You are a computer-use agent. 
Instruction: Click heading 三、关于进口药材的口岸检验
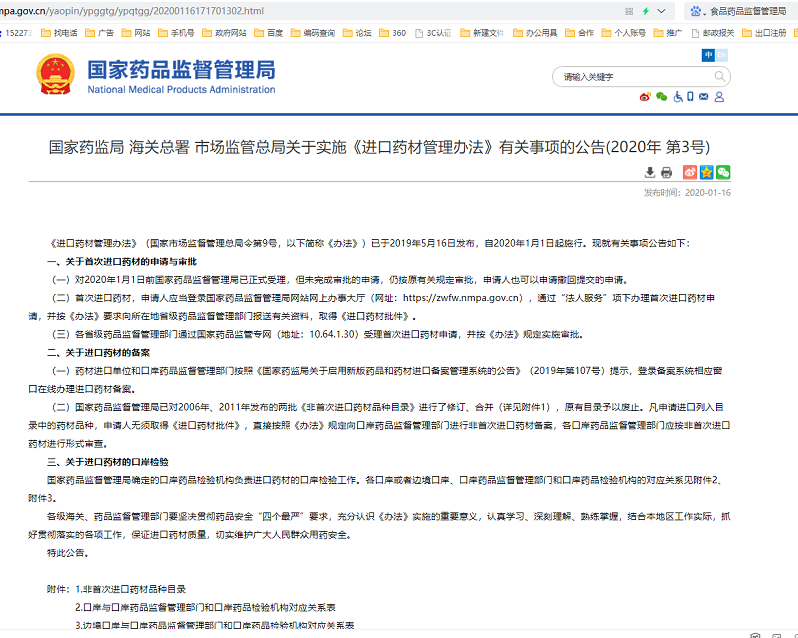click(108, 462)
